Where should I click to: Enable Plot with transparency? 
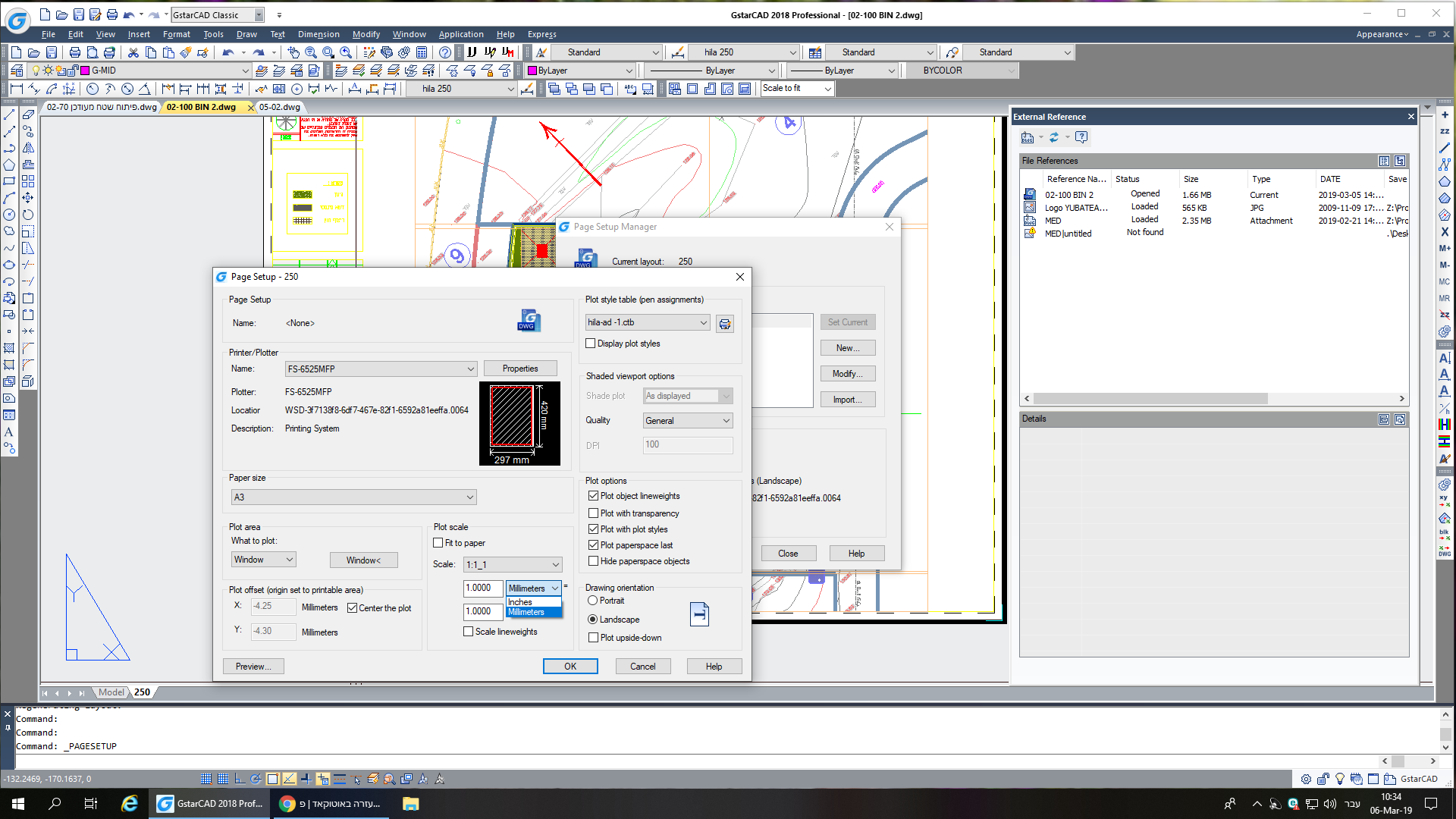click(594, 513)
